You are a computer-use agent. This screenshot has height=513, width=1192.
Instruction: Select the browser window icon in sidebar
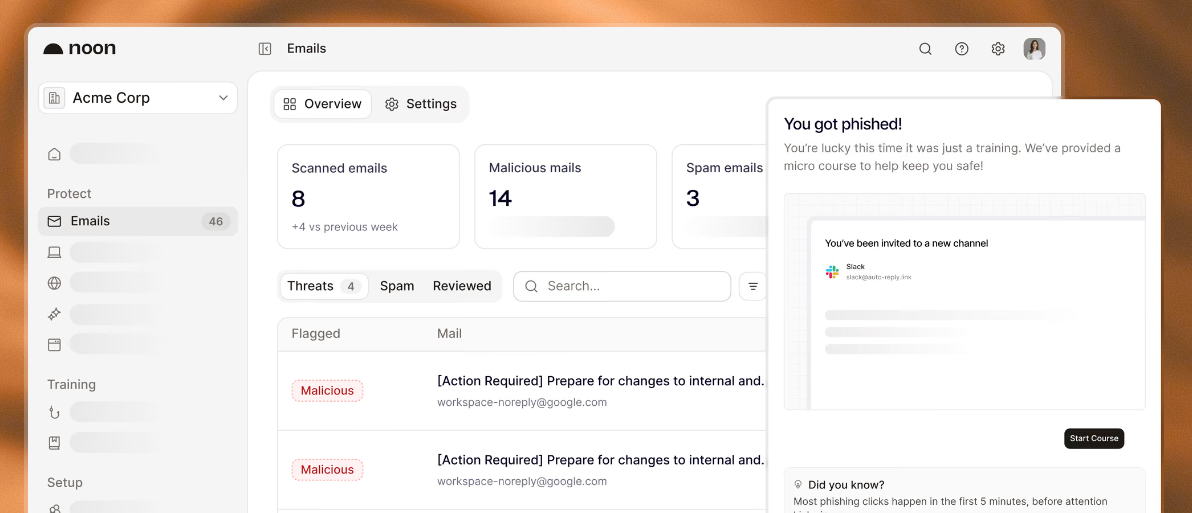[54, 344]
